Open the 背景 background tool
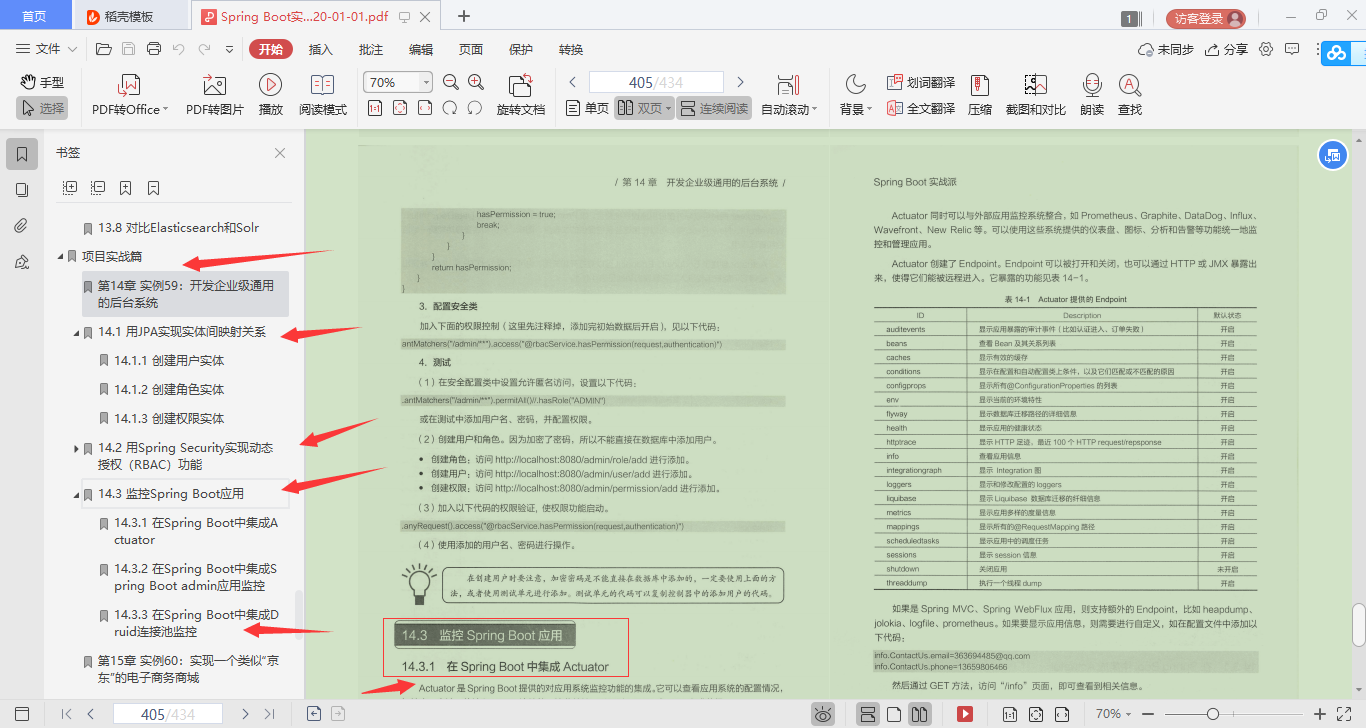Screen dimensions: 1366x728 tap(856, 96)
